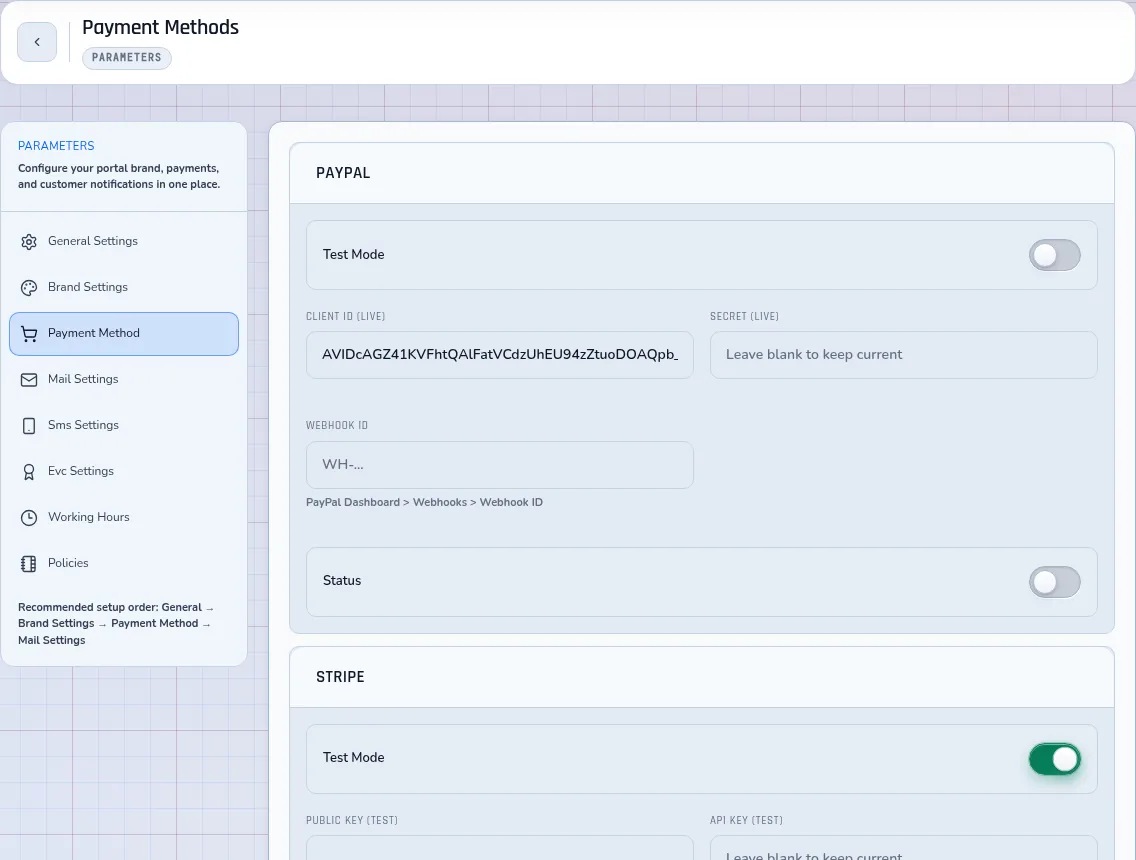Click the Evc Settings badge icon

point(29,472)
